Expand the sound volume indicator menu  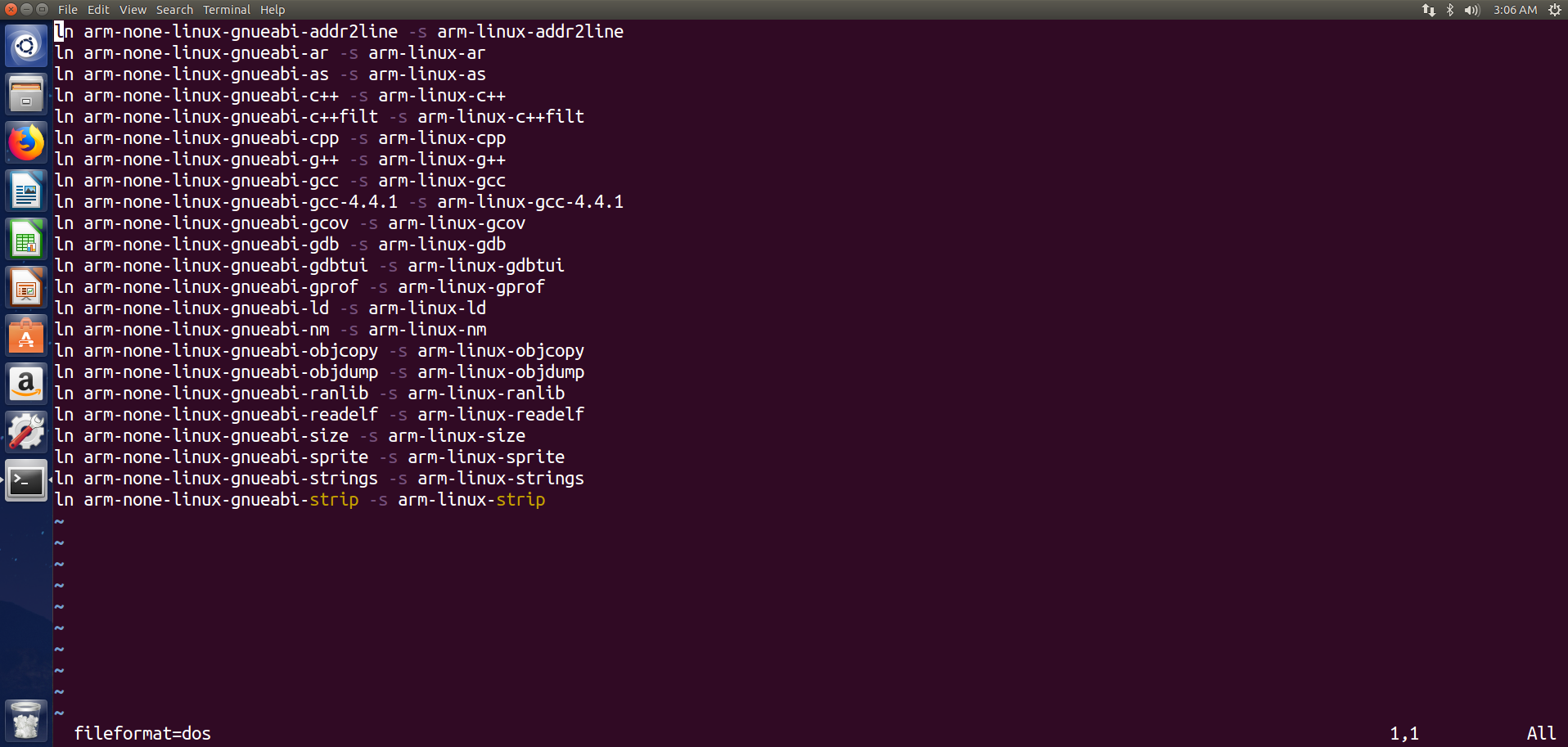(1471, 10)
